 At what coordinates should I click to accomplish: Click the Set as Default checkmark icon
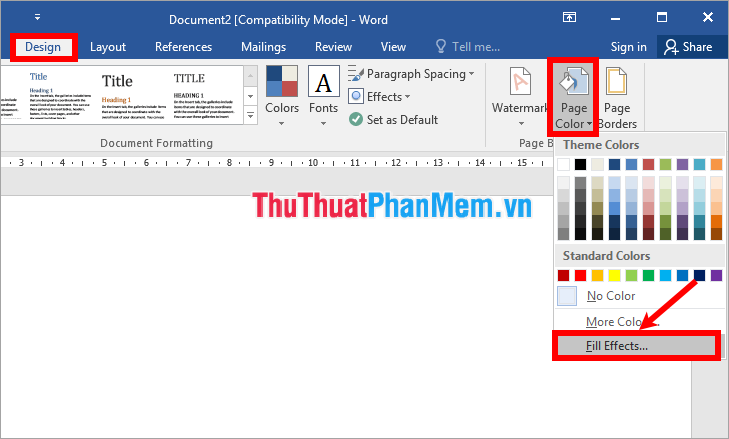tap(356, 119)
